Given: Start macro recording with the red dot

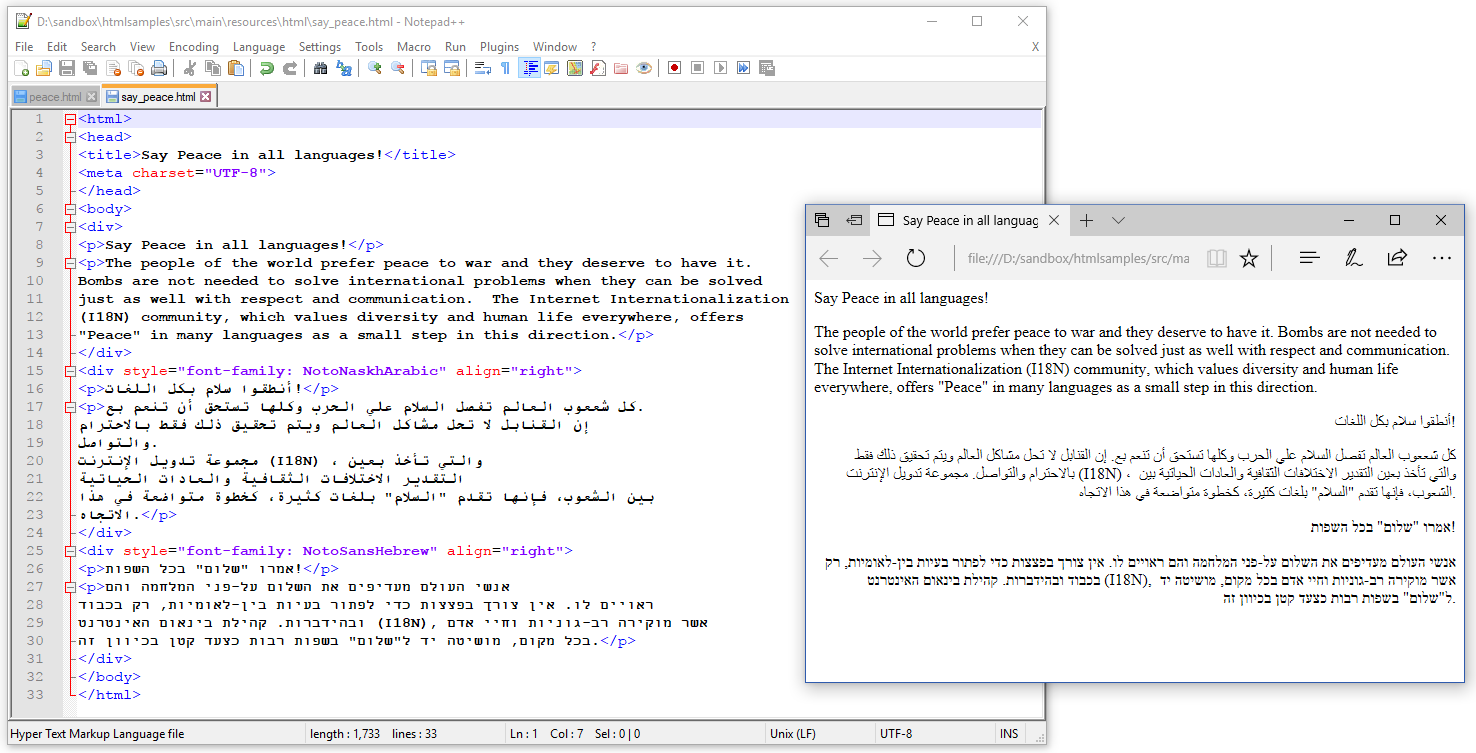Looking at the screenshot, I should 674,68.
